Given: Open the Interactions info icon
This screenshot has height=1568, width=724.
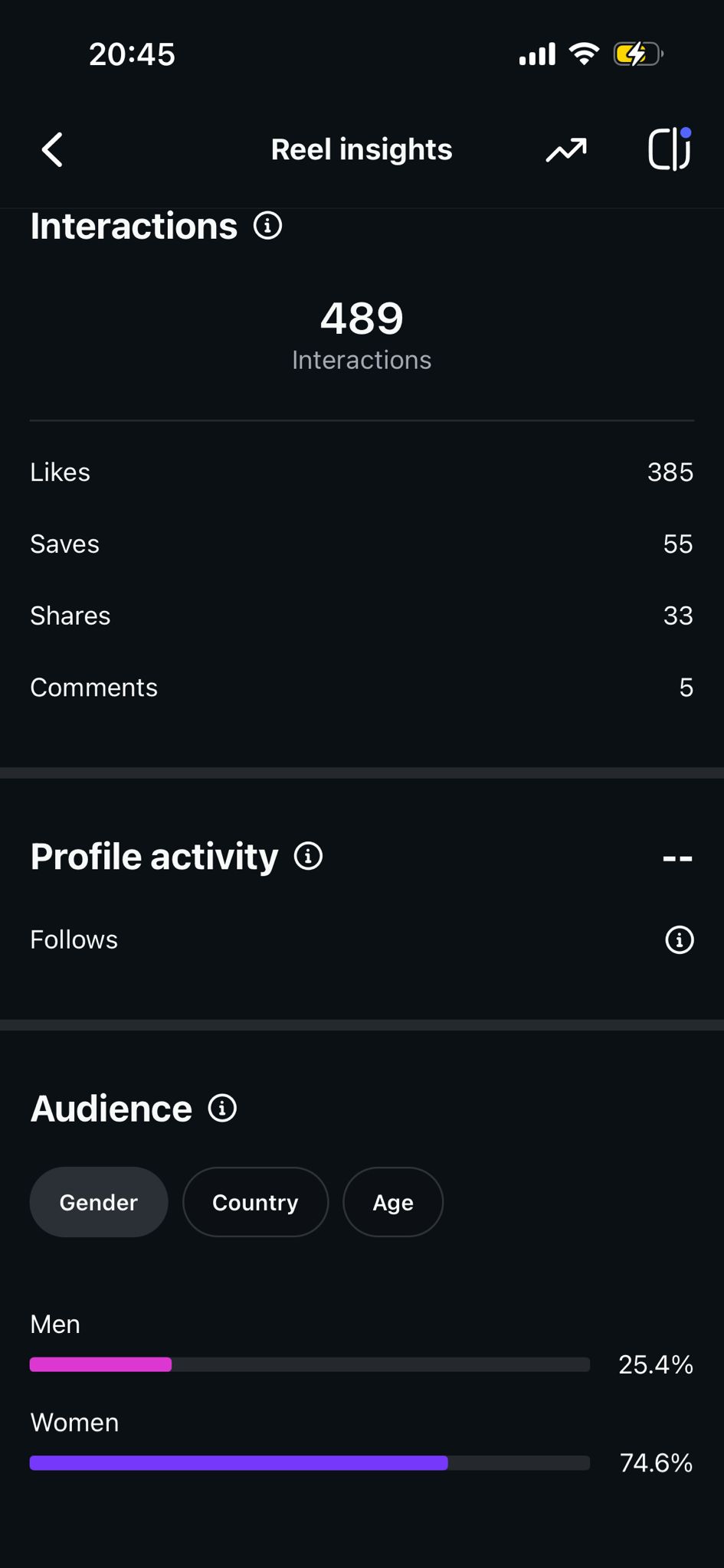Looking at the screenshot, I should point(267,226).
